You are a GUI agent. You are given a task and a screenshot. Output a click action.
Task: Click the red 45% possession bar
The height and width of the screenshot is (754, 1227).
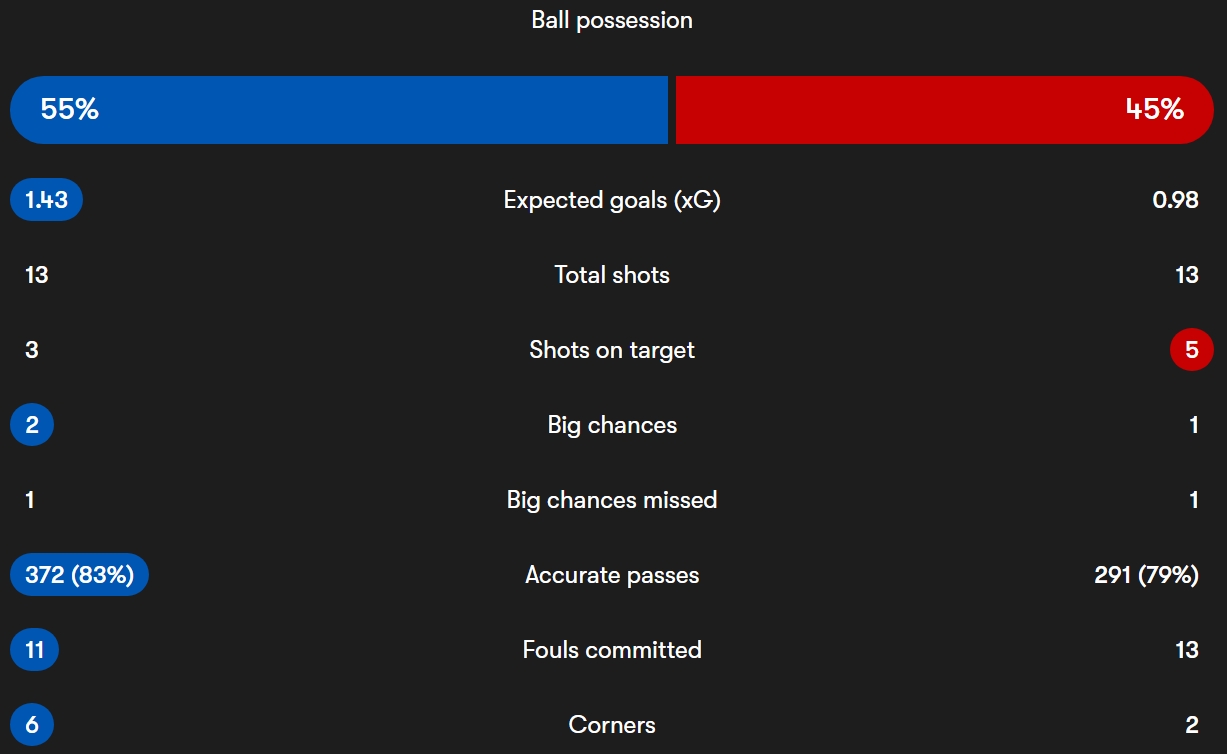pos(945,110)
